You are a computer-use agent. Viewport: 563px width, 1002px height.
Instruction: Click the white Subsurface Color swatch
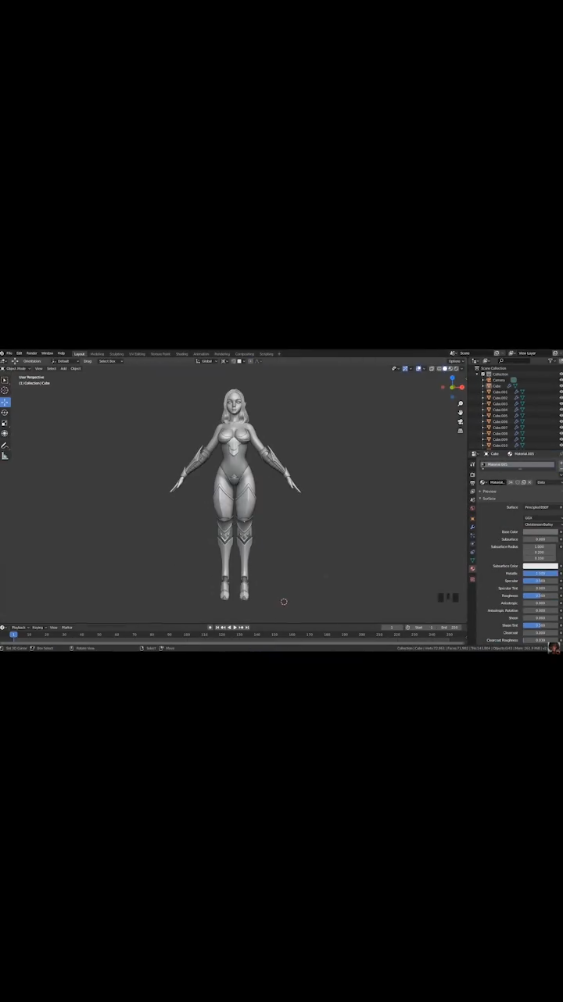[541, 566]
